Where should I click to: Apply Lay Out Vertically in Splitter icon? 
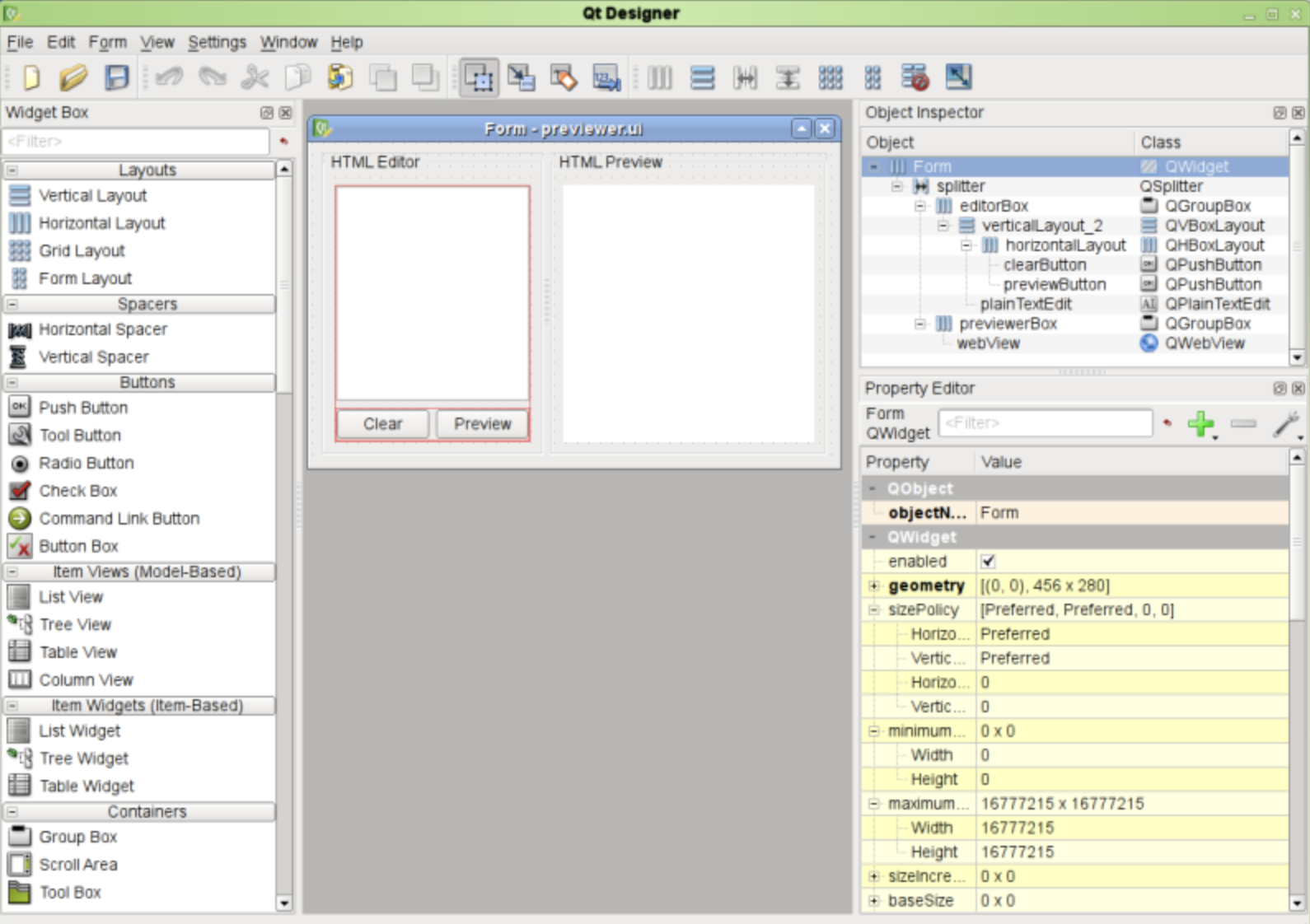(788, 77)
